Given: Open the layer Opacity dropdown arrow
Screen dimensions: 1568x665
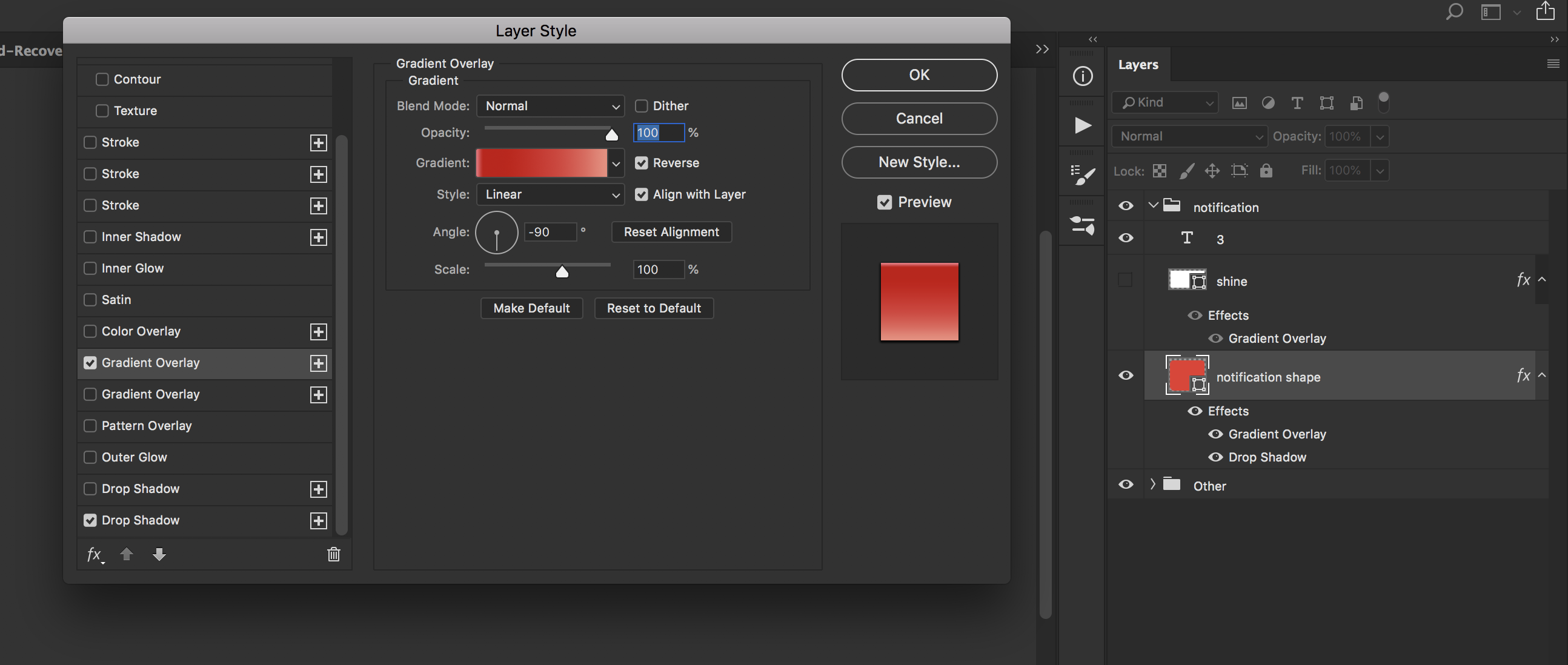Looking at the screenshot, I should pos(1380,137).
